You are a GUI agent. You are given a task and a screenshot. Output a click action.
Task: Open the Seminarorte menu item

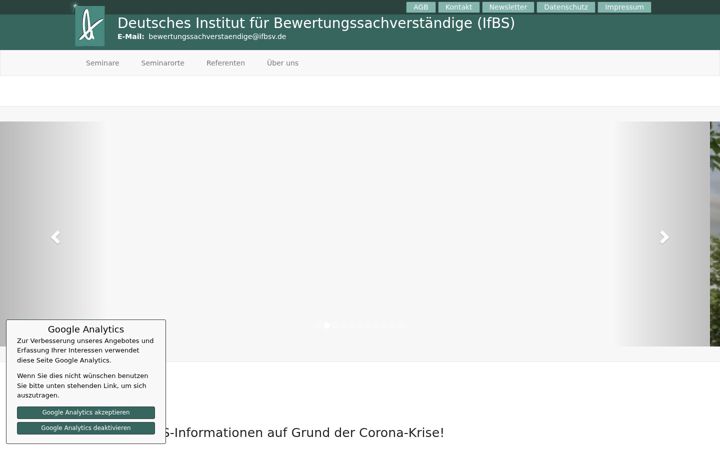pyautogui.click(x=163, y=63)
